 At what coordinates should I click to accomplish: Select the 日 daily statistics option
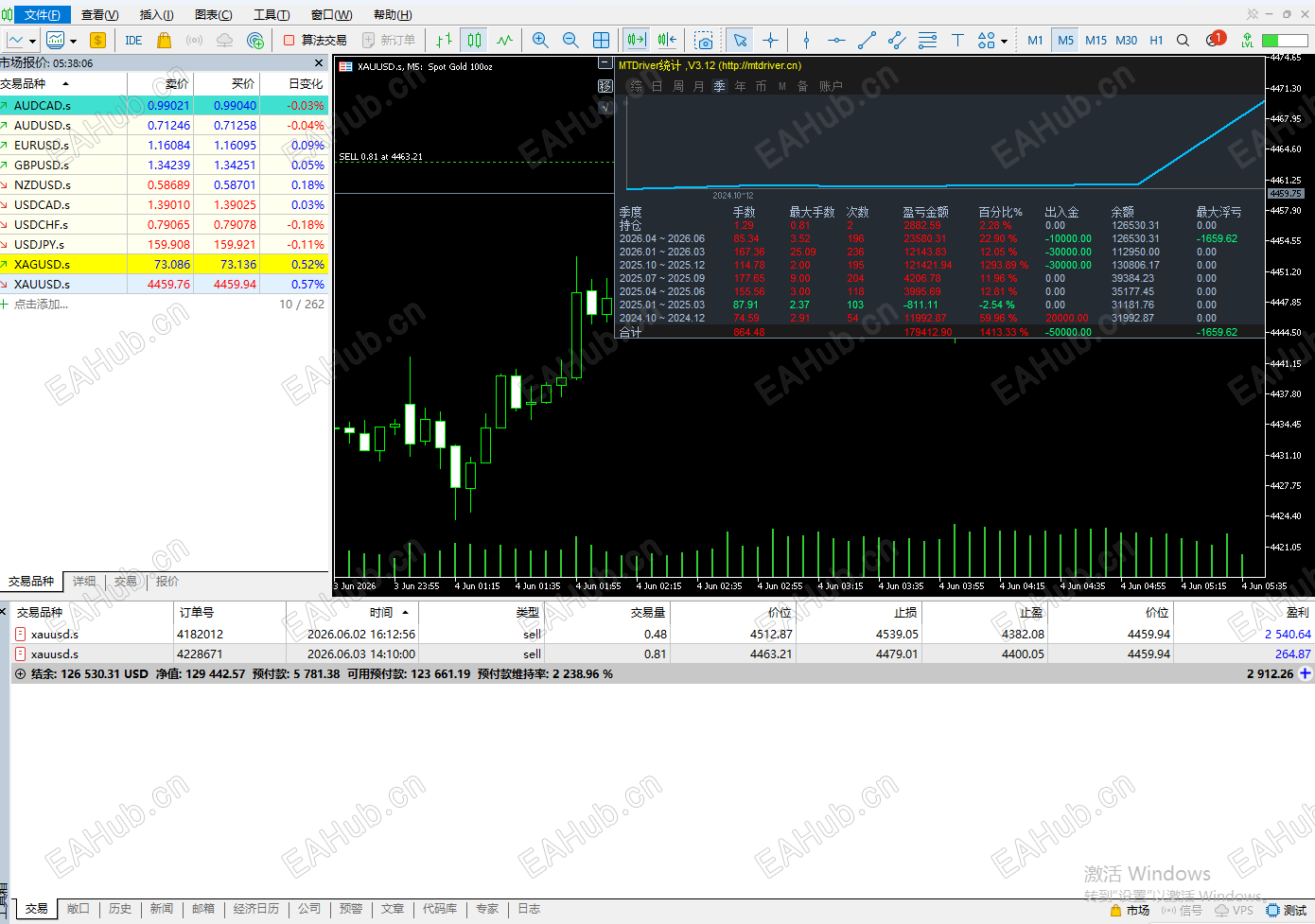(x=657, y=86)
